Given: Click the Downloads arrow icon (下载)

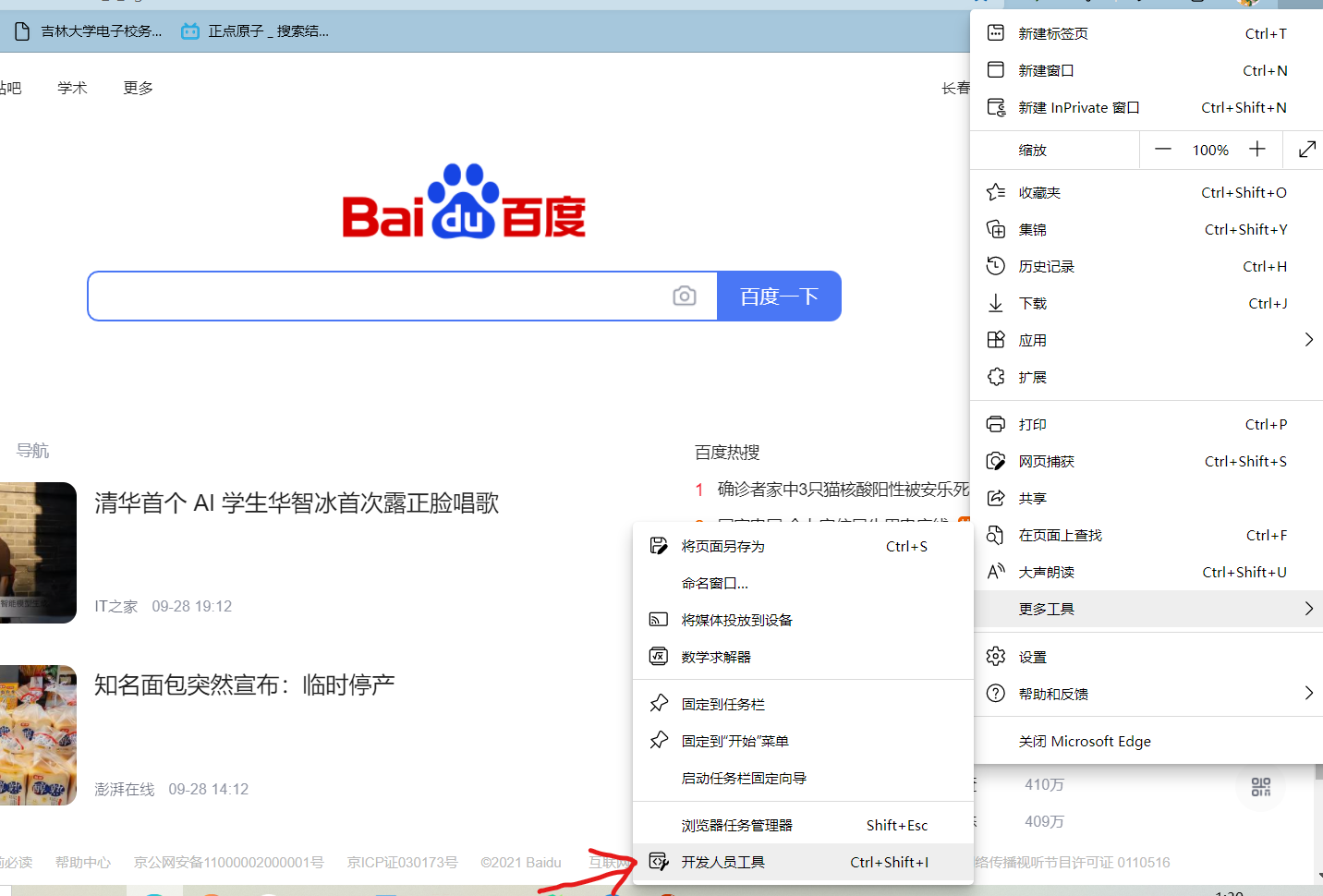Looking at the screenshot, I should (x=996, y=303).
